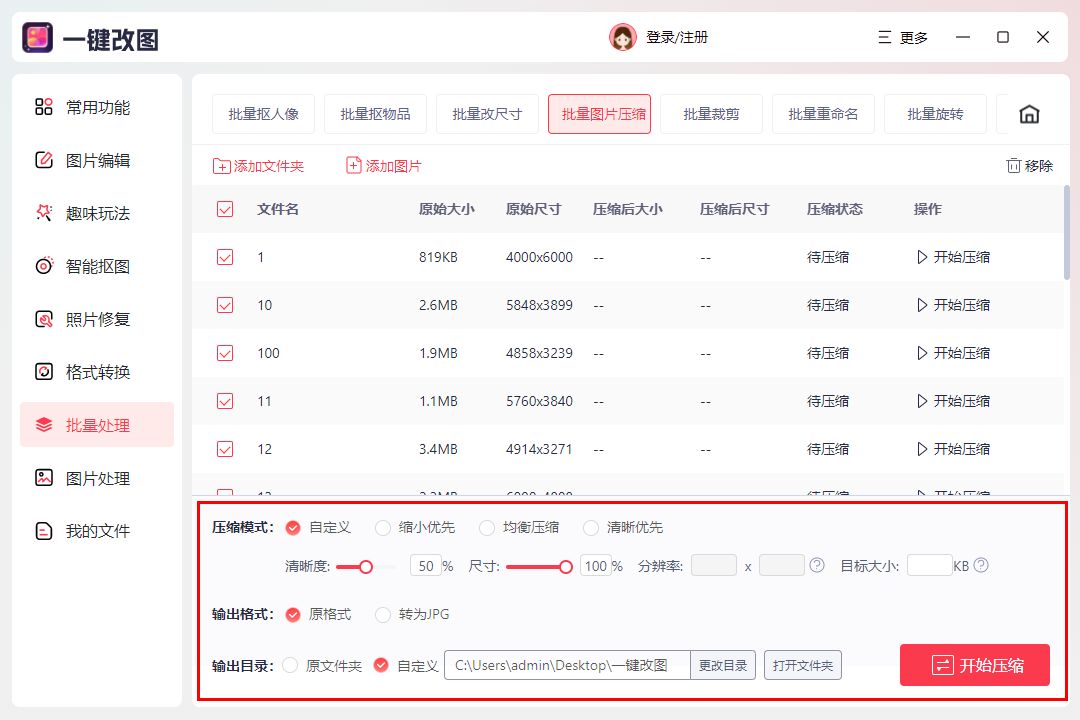
Task: Start compressing file 10 via its play icon
Action: click(x=922, y=305)
